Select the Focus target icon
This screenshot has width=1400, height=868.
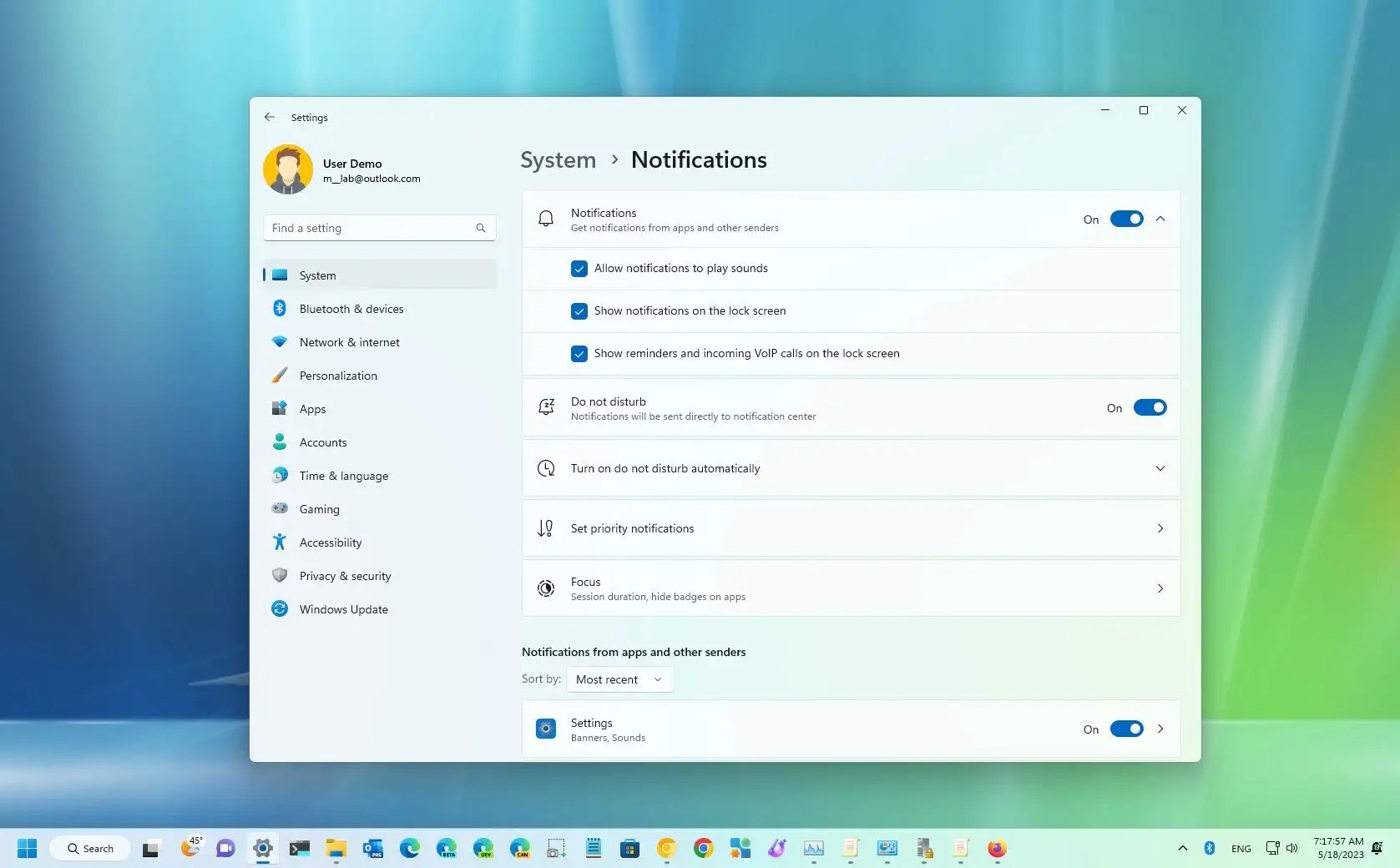[x=545, y=588]
